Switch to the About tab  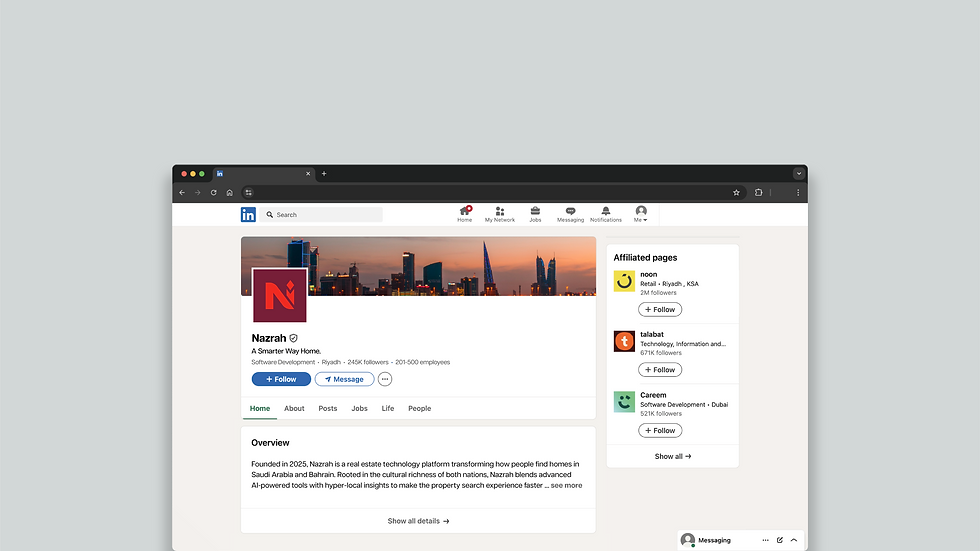click(x=294, y=409)
